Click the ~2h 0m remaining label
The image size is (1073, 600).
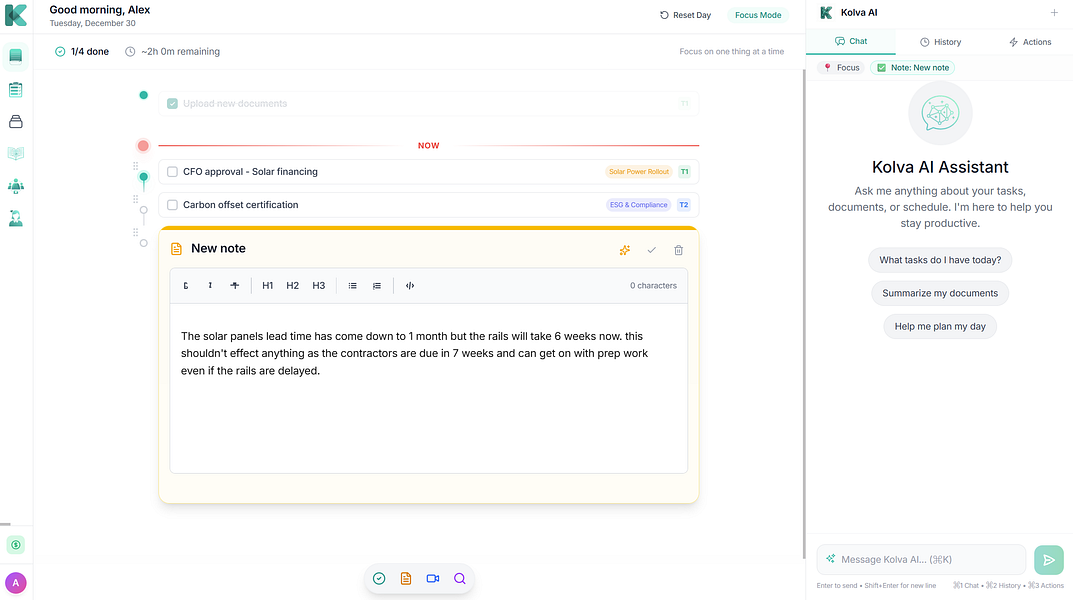click(172, 51)
